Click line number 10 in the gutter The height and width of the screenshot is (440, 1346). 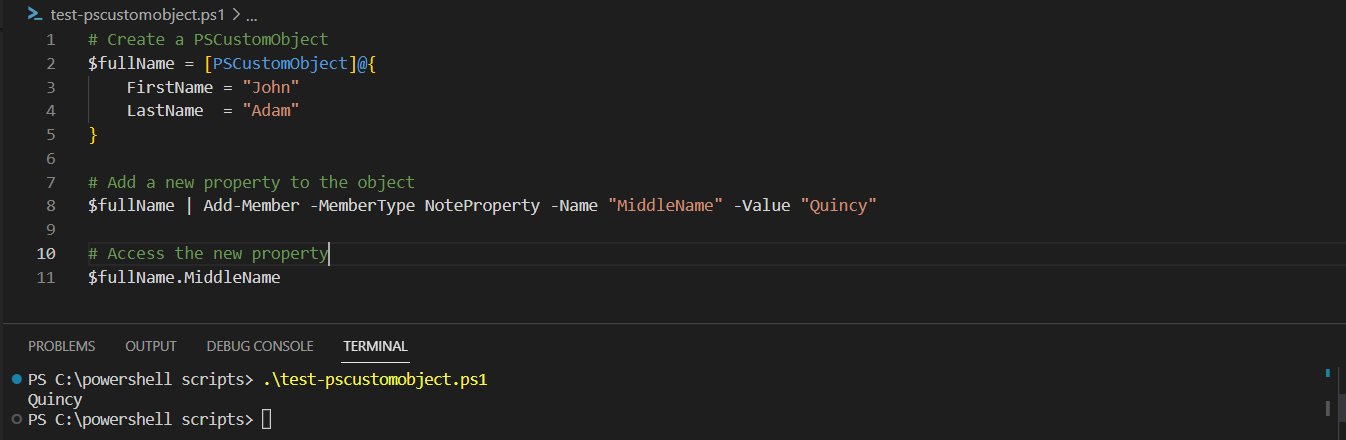coord(46,253)
